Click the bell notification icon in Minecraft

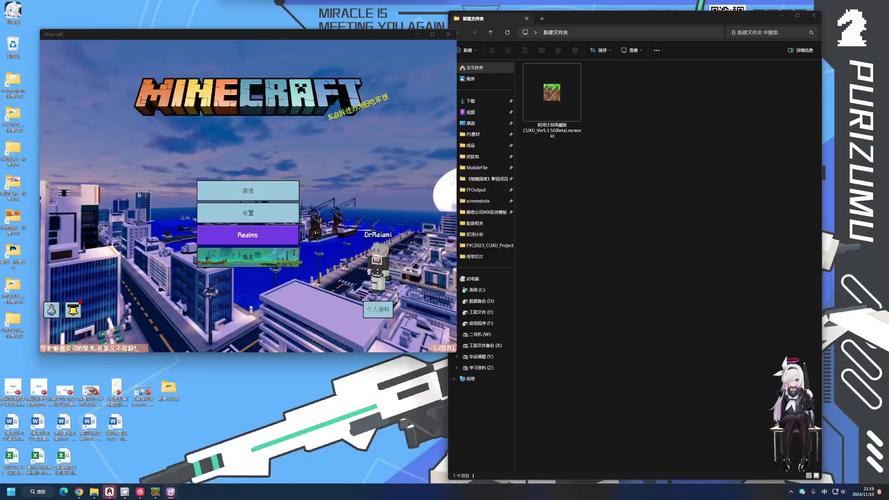coord(73,310)
